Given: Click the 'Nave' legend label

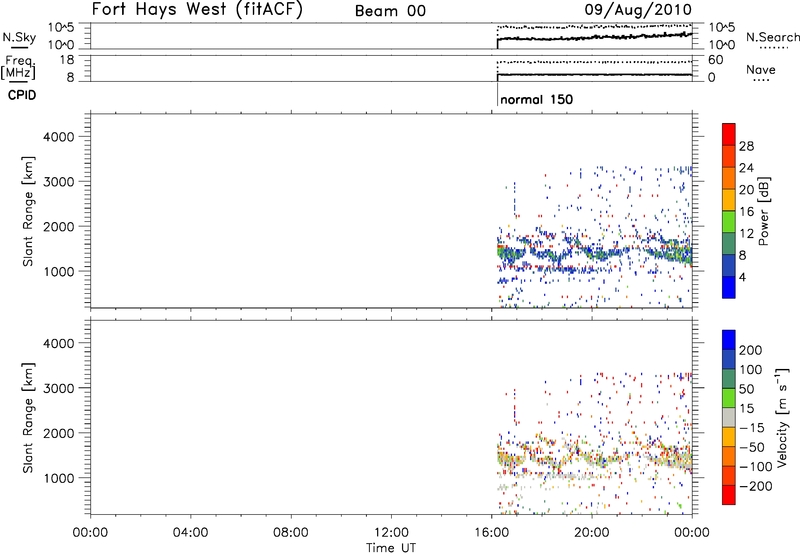Looking at the screenshot, I should point(761,70).
